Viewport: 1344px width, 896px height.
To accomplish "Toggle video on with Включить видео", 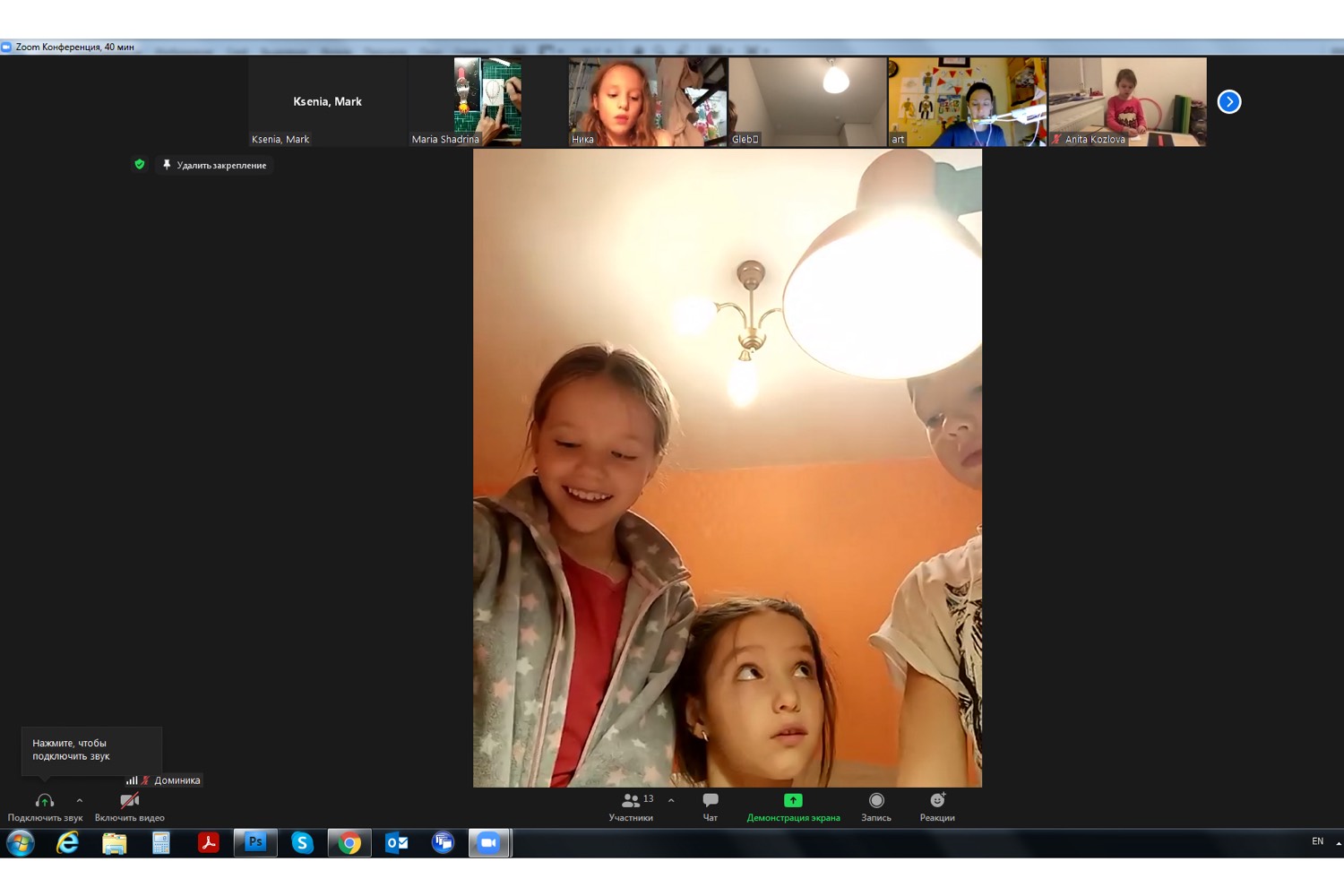I will [129, 802].
